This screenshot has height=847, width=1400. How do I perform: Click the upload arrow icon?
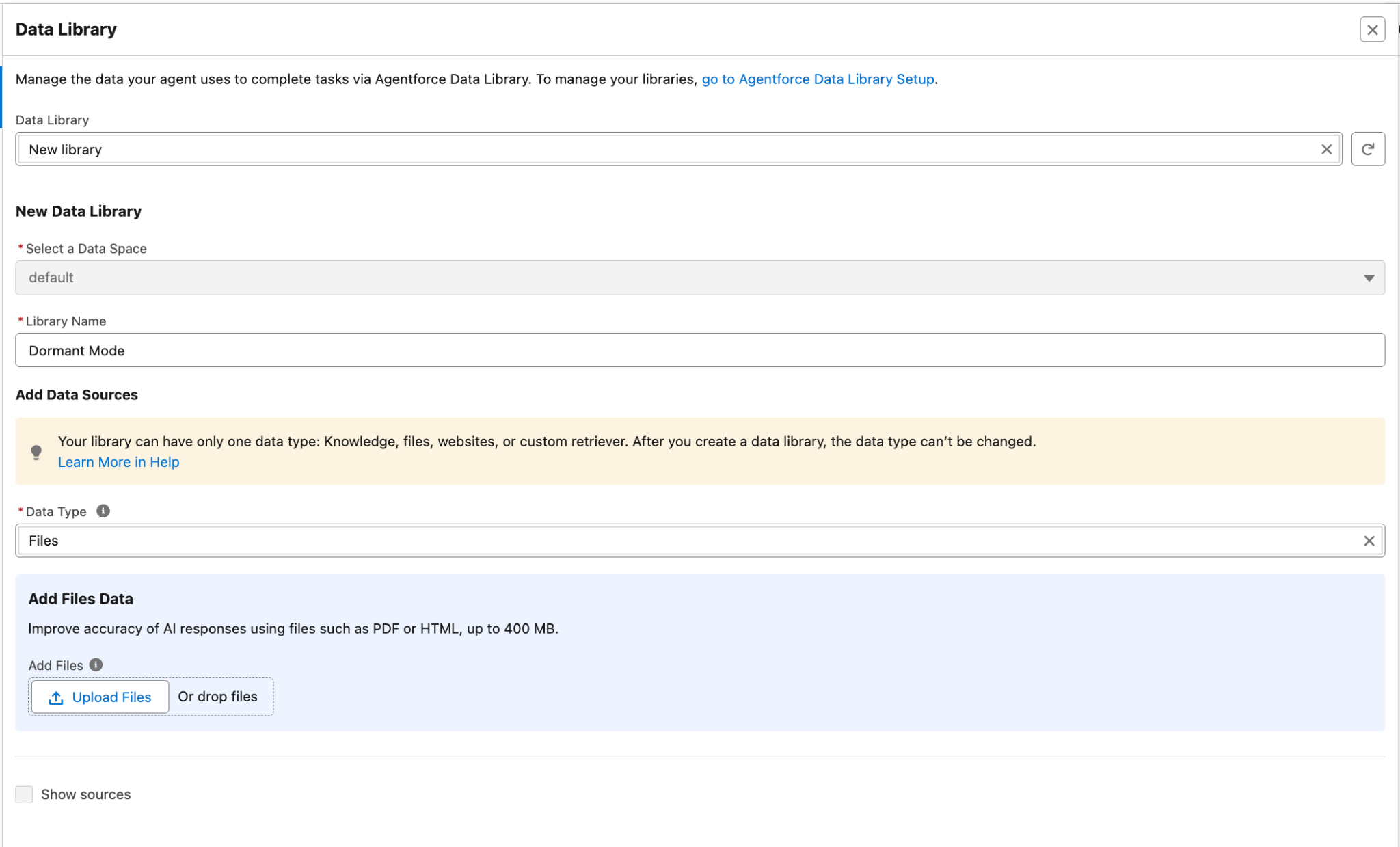56,697
